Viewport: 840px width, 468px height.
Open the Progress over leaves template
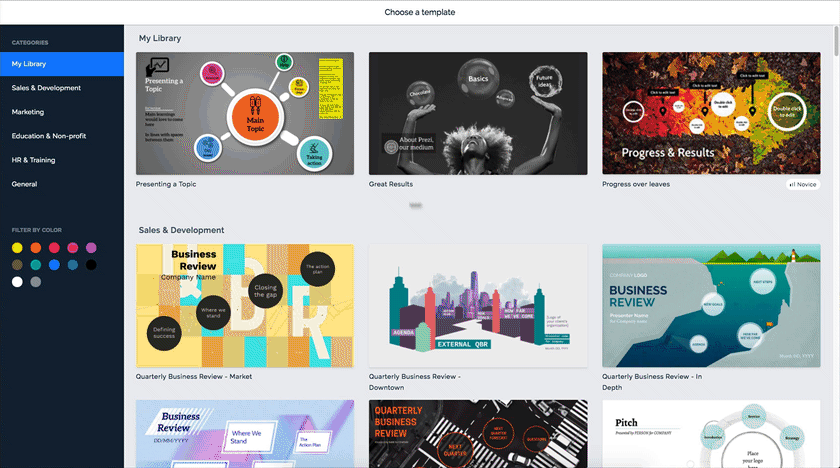(x=711, y=113)
